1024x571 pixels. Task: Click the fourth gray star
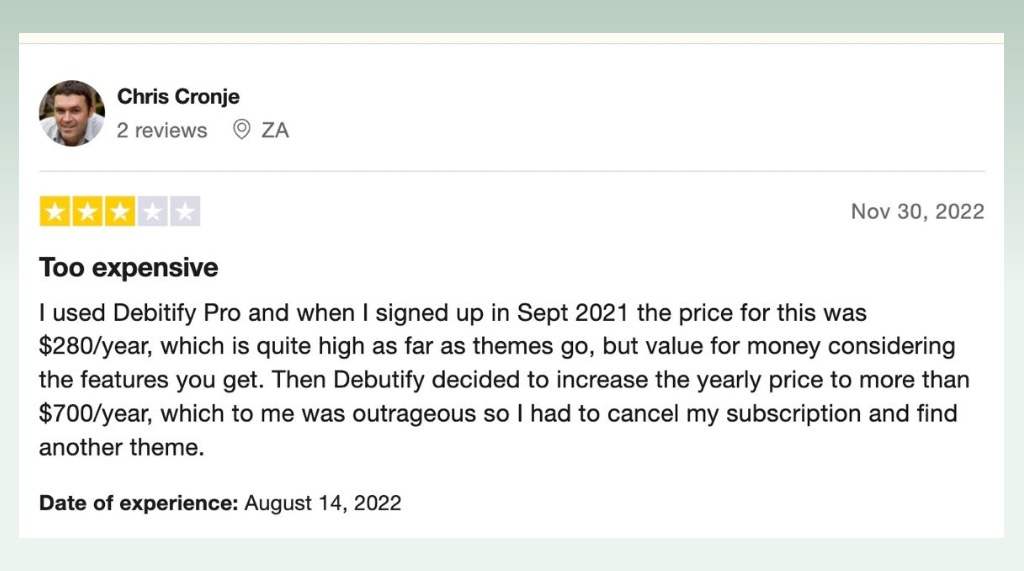(153, 212)
